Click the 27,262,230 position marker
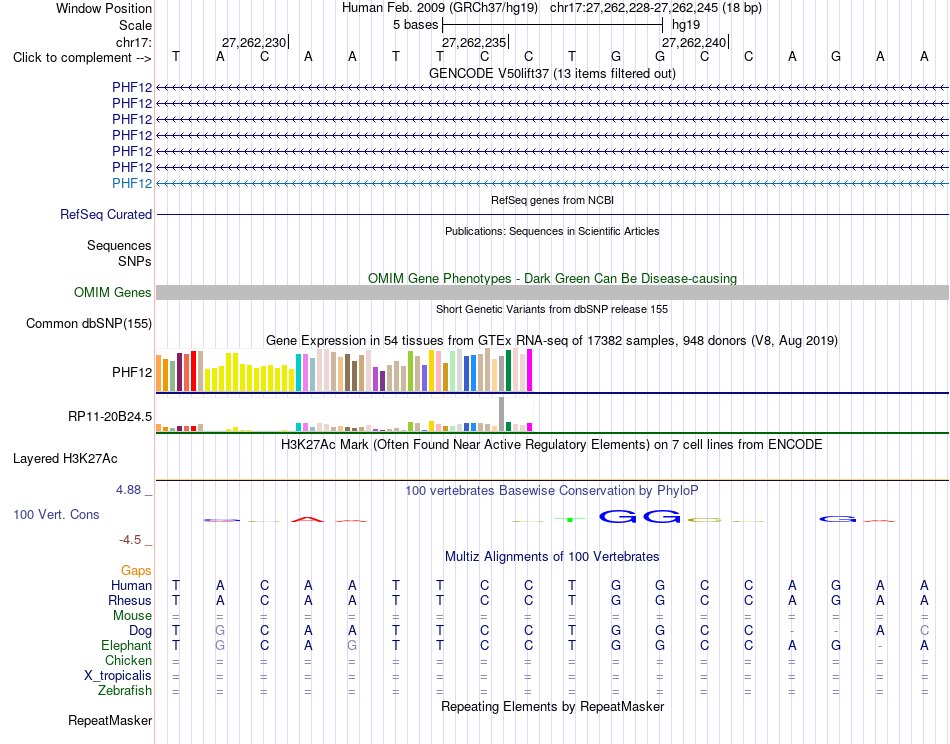This screenshot has width=950, height=744. 254,42
